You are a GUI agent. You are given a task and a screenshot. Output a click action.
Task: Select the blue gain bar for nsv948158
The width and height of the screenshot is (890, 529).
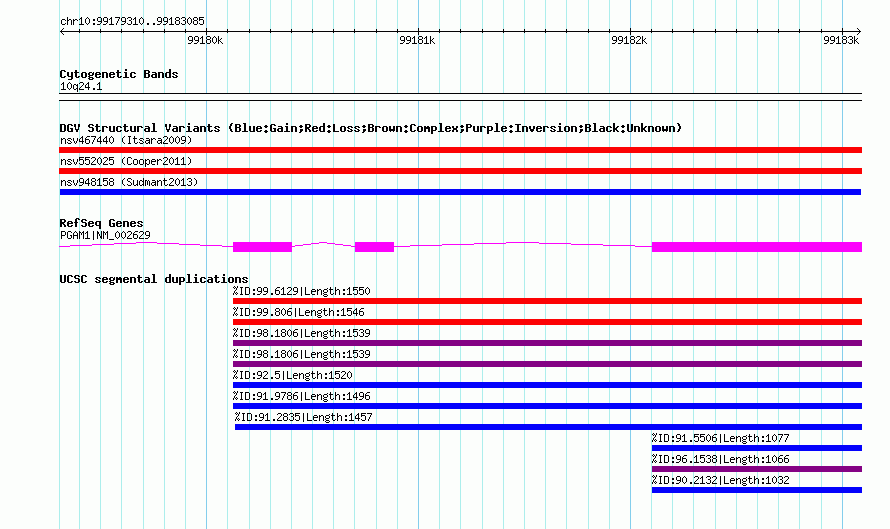460,192
